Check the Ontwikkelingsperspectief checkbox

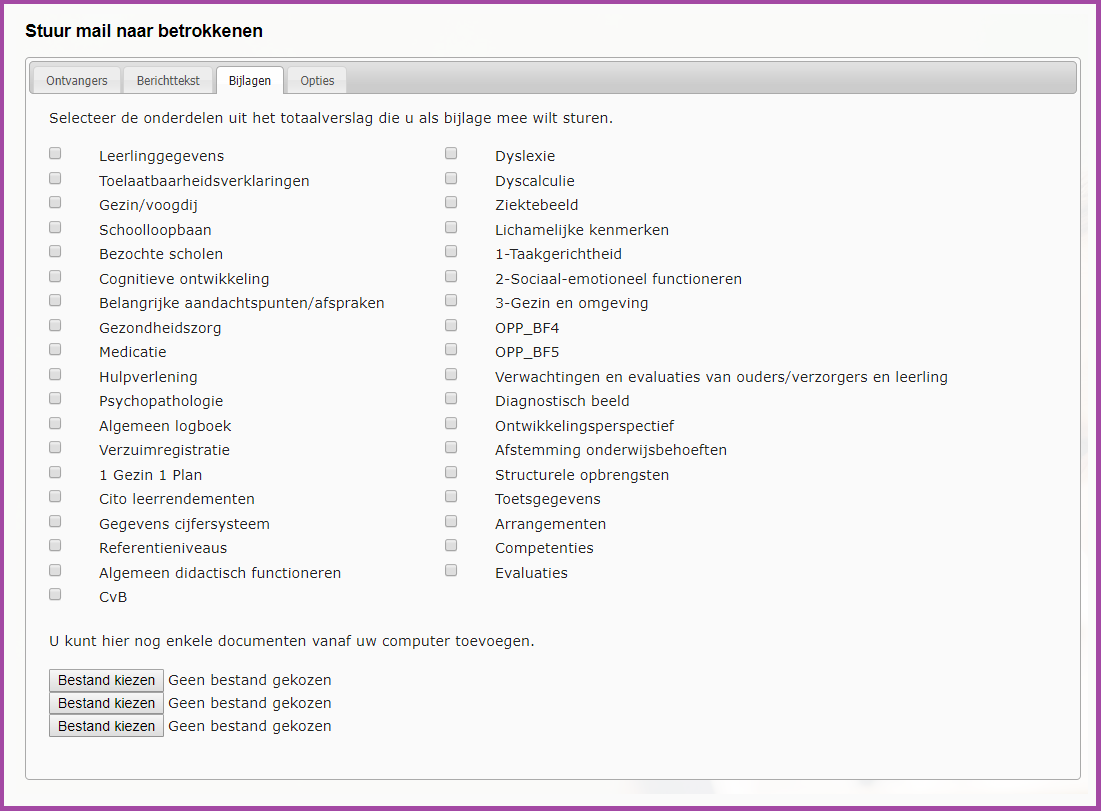click(451, 423)
